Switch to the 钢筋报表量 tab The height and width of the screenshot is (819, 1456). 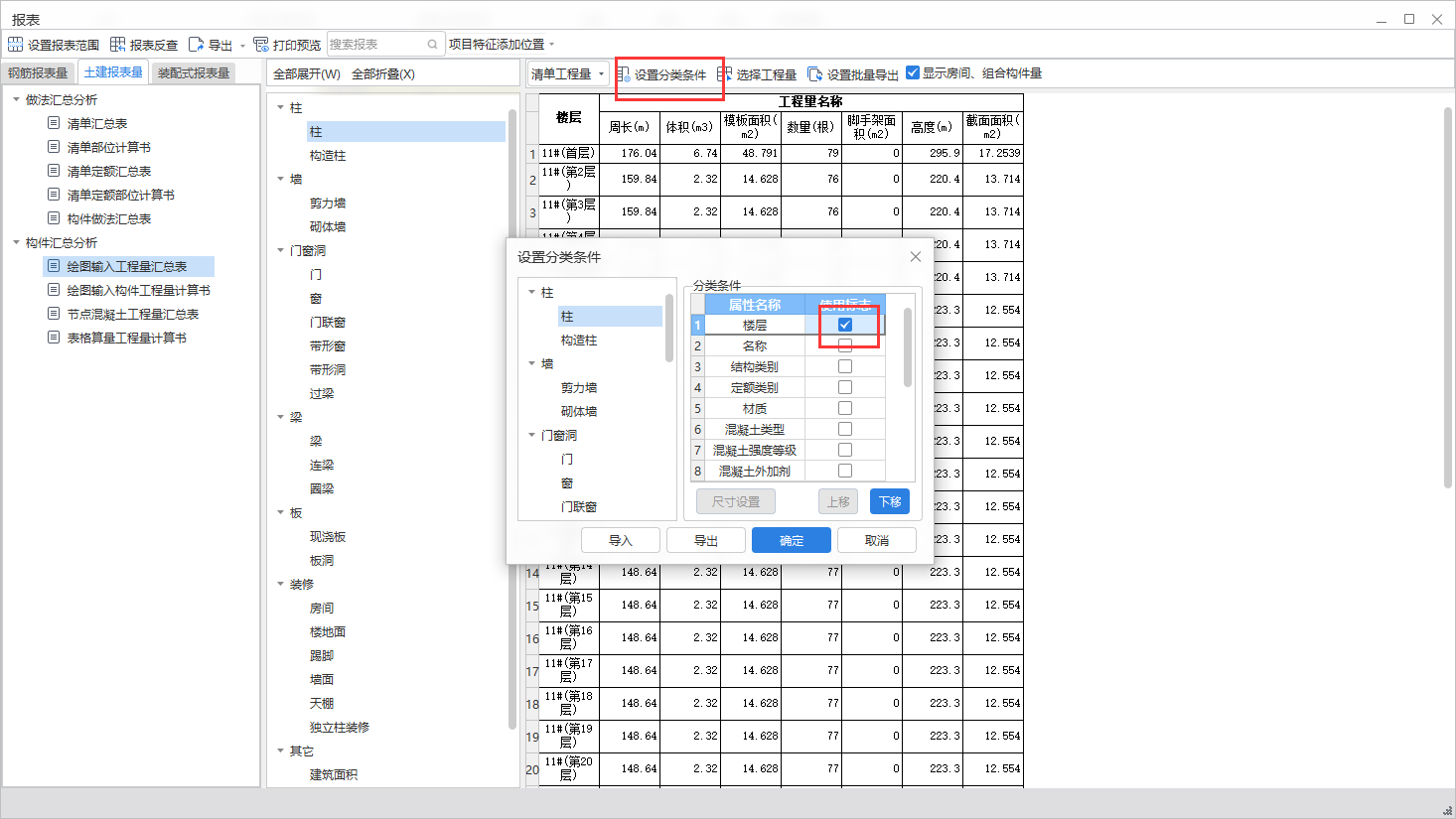tap(38, 73)
